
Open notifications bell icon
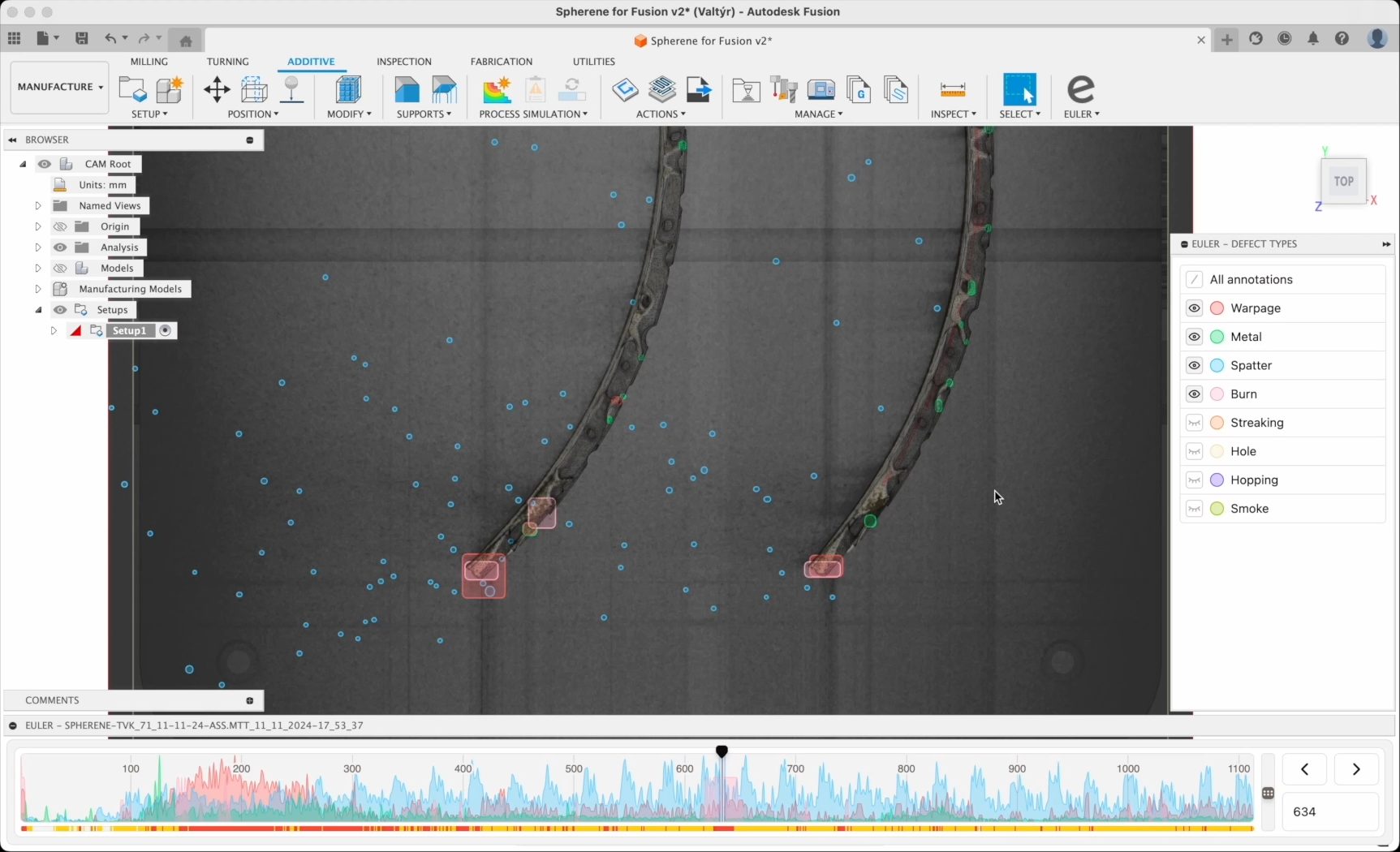(1312, 38)
